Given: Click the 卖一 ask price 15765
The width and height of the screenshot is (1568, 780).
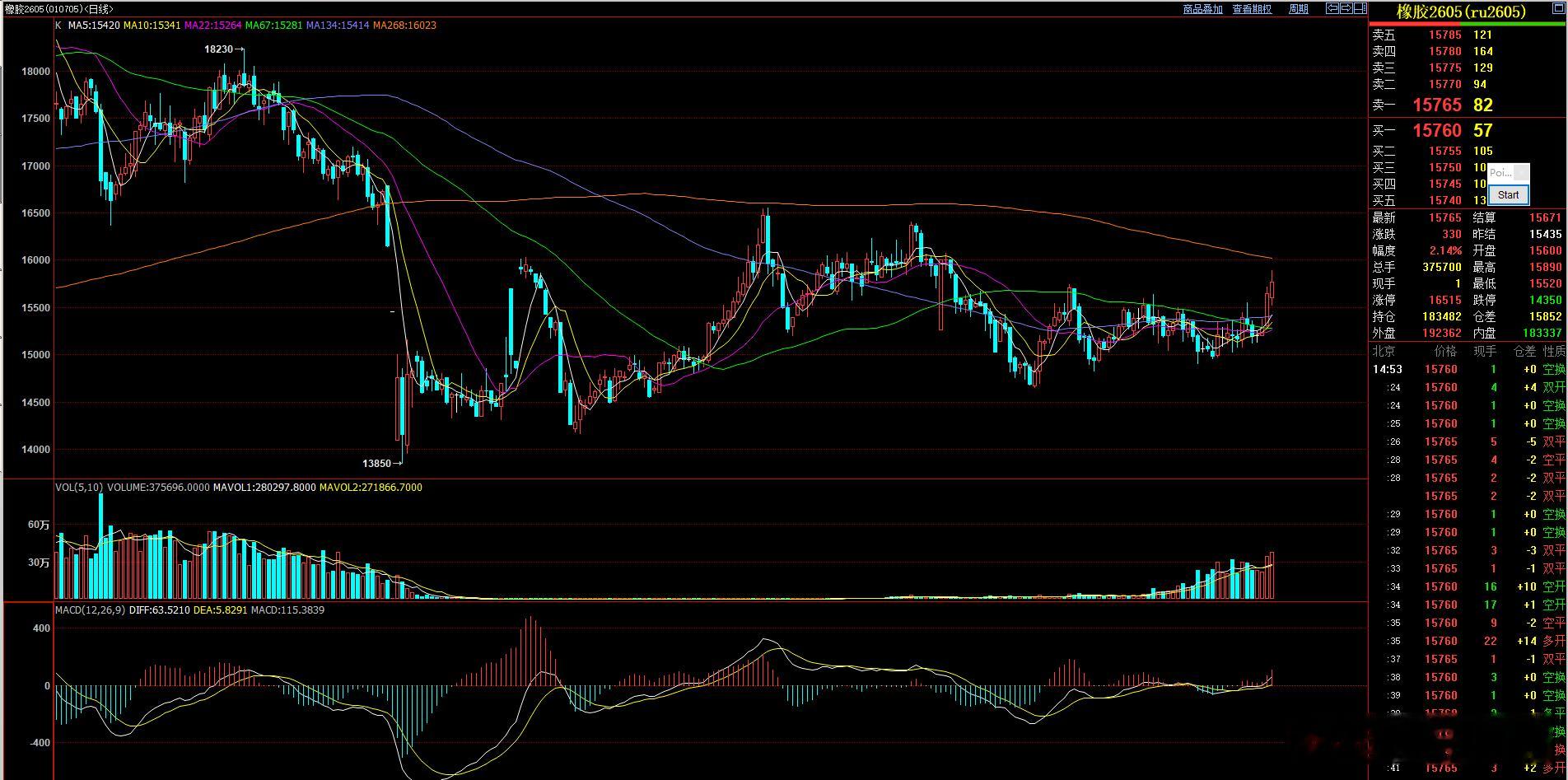Looking at the screenshot, I should 1436,105.
